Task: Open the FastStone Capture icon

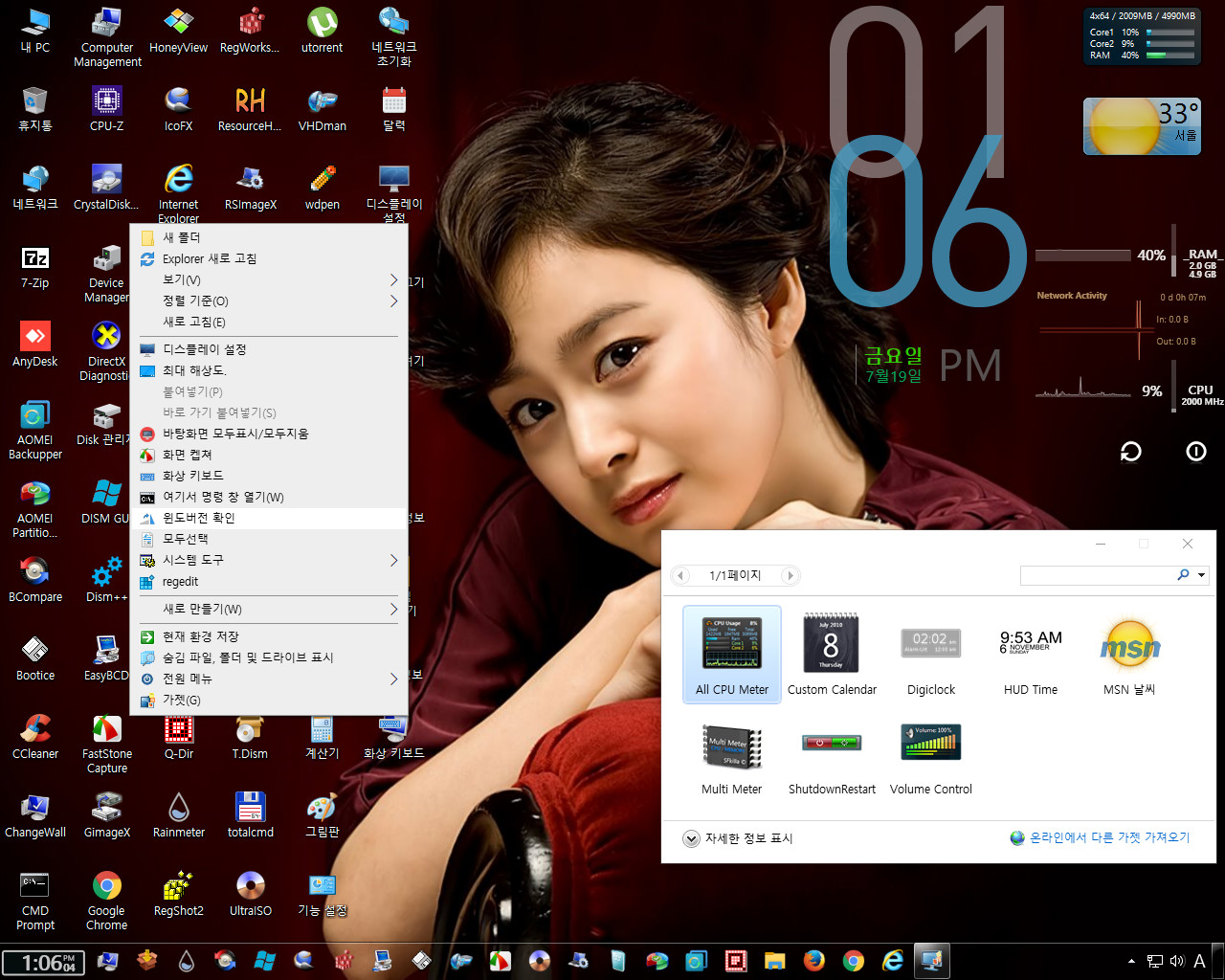Action: (107, 744)
